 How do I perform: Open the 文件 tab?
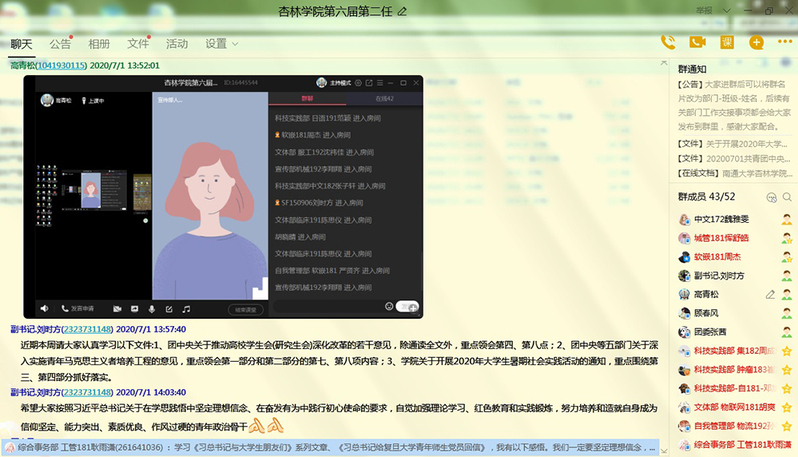(x=138, y=44)
